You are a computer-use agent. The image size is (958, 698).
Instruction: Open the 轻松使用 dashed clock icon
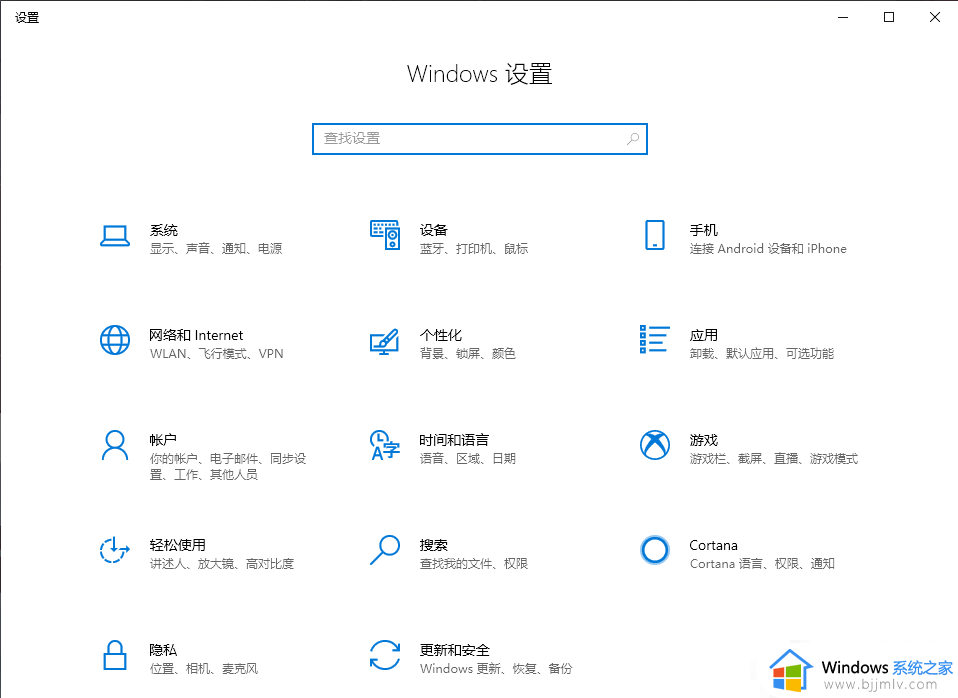pyautogui.click(x=115, y=550)
